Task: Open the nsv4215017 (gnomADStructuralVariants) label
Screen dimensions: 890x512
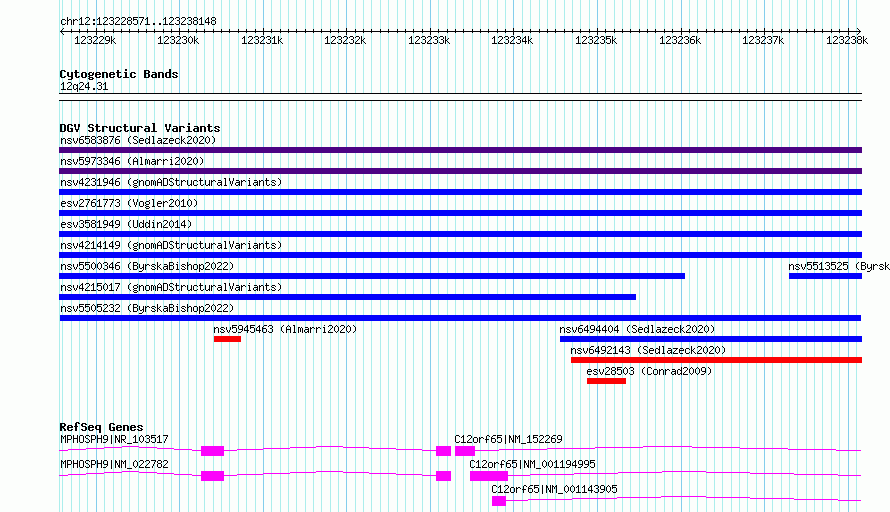Action: (x=171, y=287)
